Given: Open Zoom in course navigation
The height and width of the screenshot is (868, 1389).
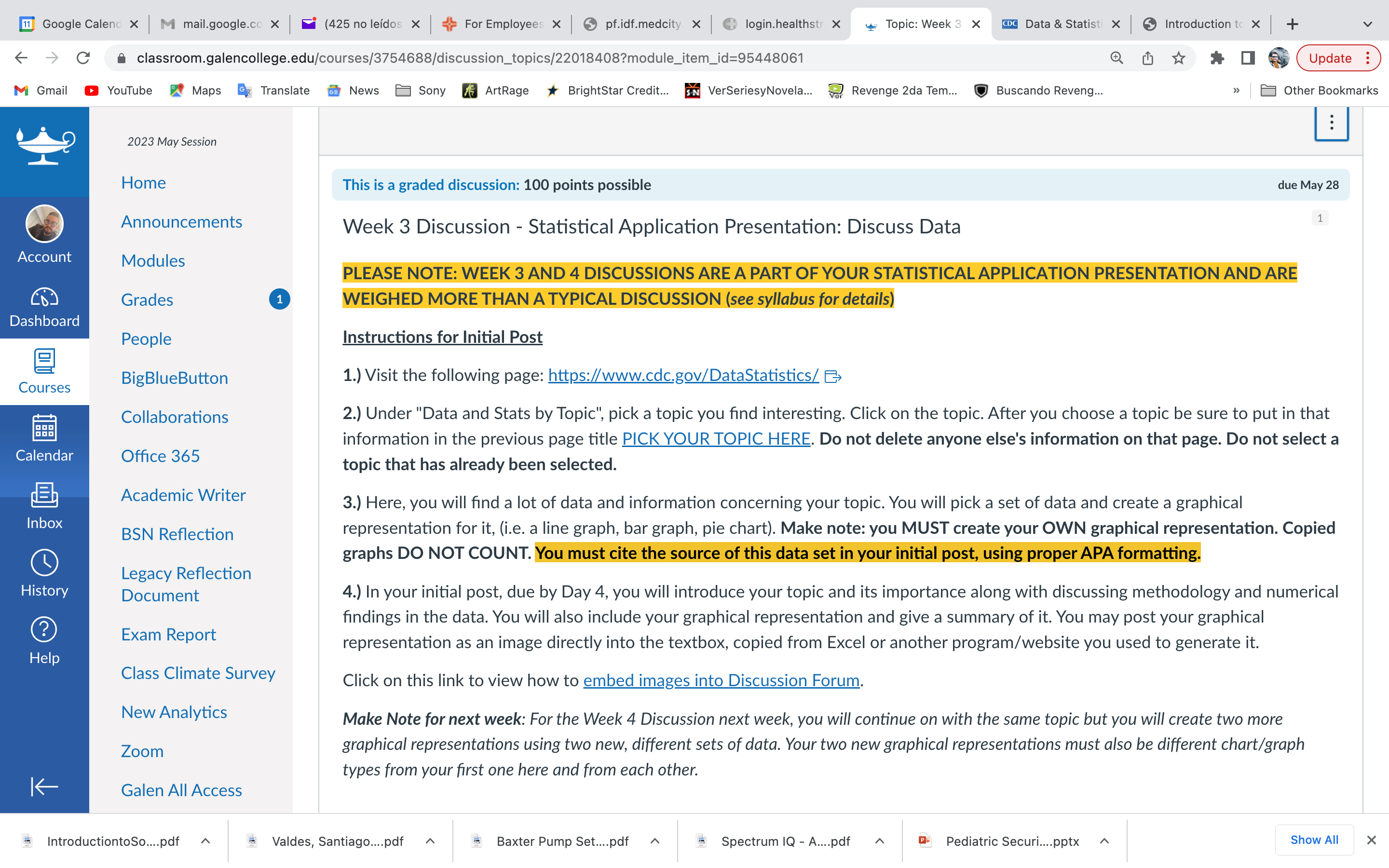Looking at the screenshot, I should (142, 751).
